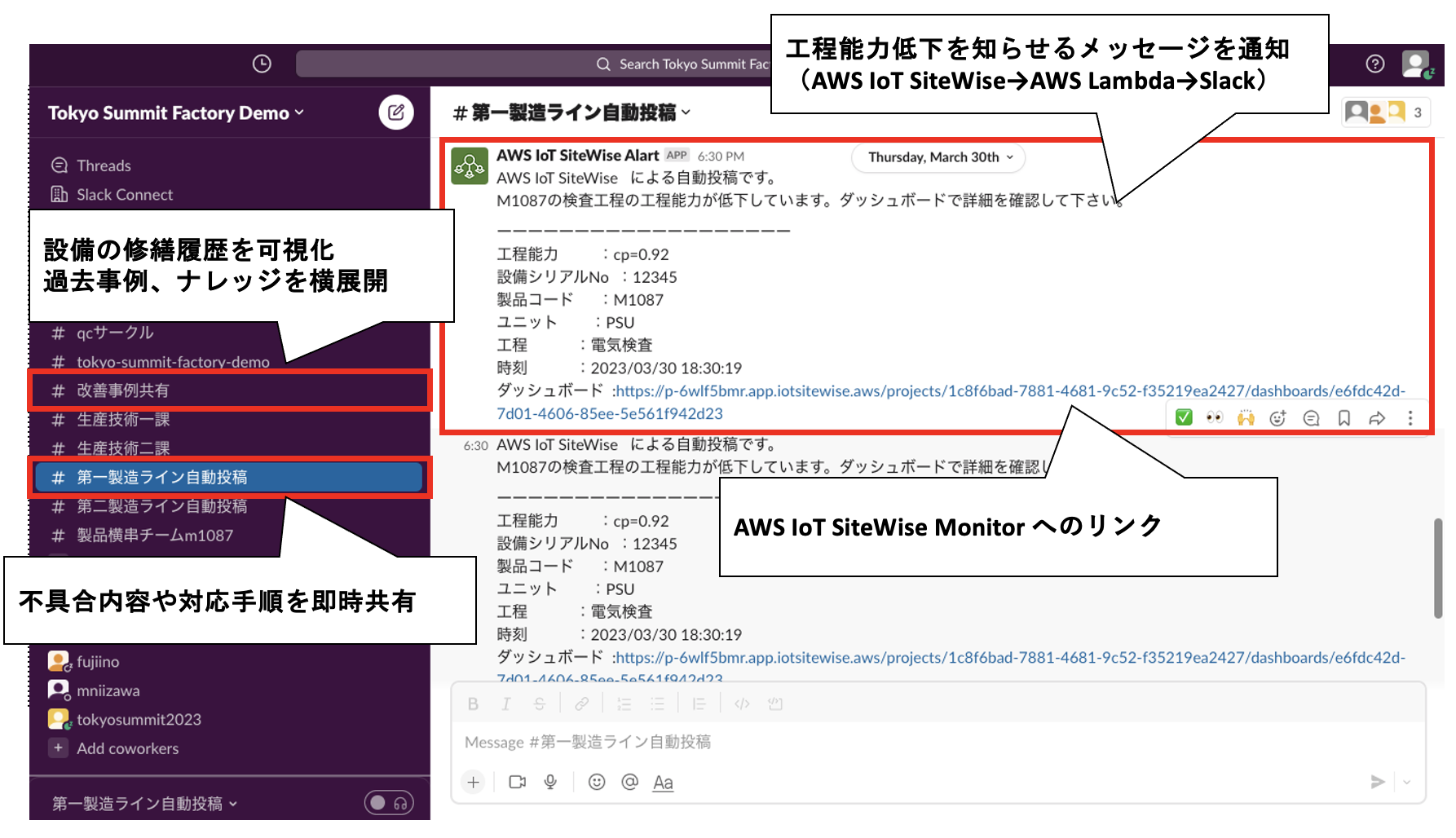Select the 第一製造ライン自動投稿 channel in sidebar
Screen dimensions: 1456x838
[230, 478]
